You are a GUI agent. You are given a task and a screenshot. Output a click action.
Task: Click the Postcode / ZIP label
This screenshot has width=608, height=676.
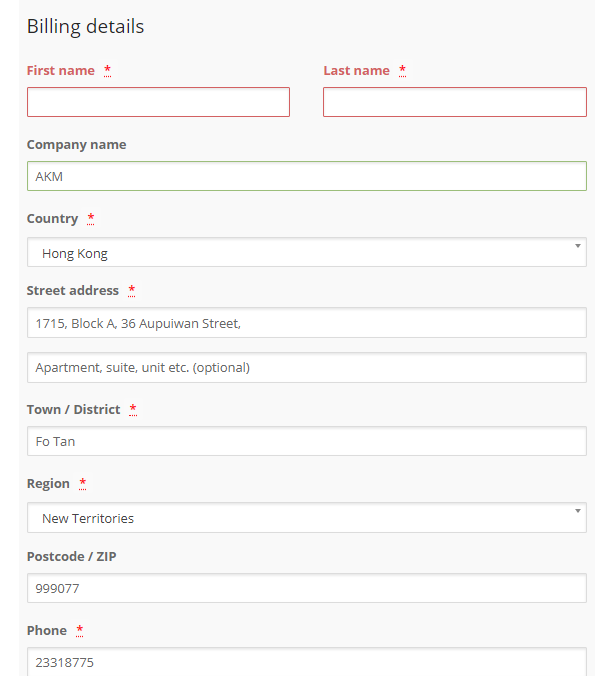click(x=71, y=557)
